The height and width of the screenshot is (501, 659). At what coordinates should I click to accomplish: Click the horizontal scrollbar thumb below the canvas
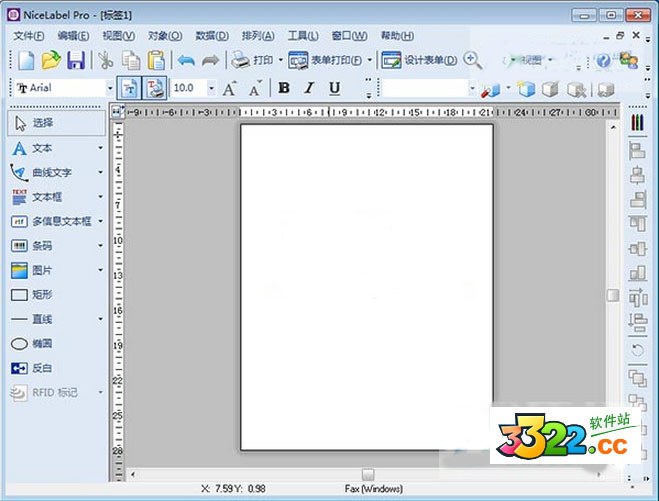[x=368, y=474]
